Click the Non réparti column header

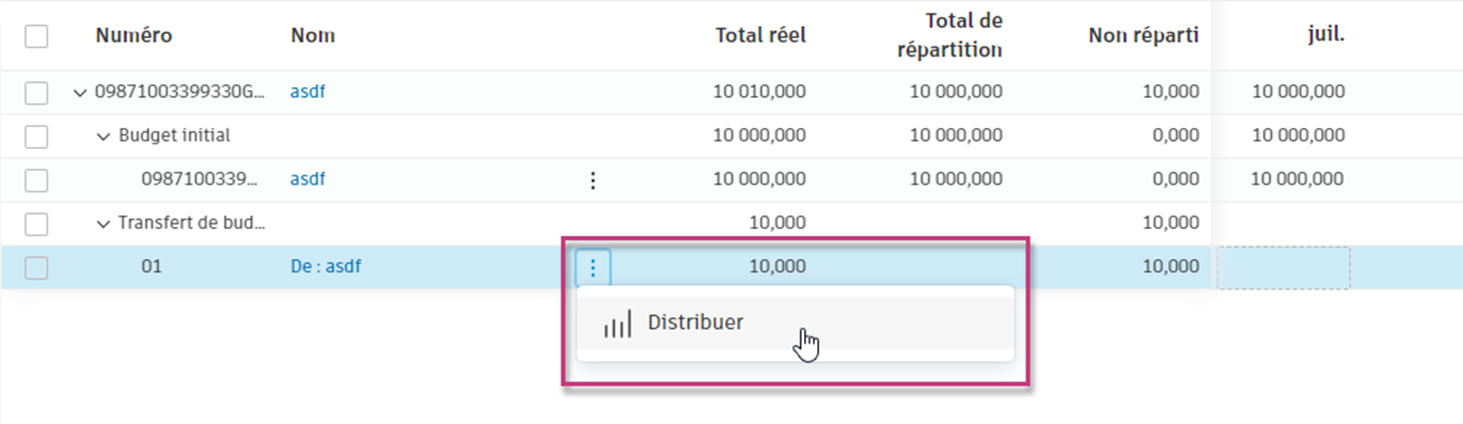1144,36
